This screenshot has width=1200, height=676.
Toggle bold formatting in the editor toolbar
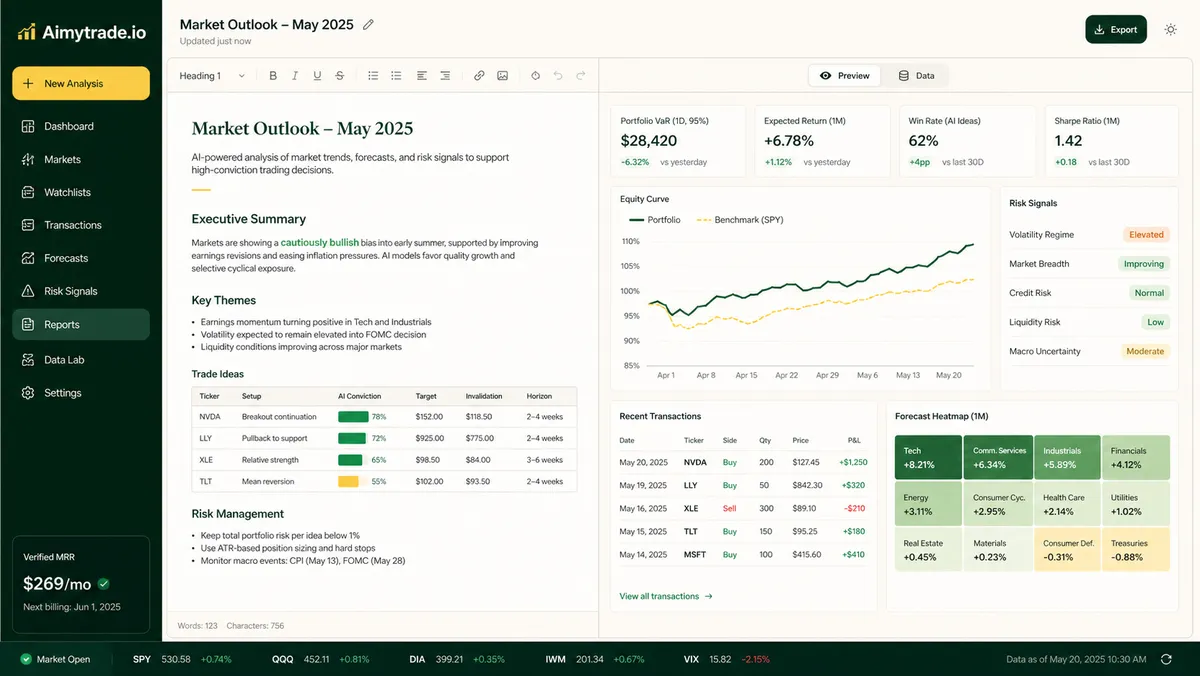click(272, 76)
